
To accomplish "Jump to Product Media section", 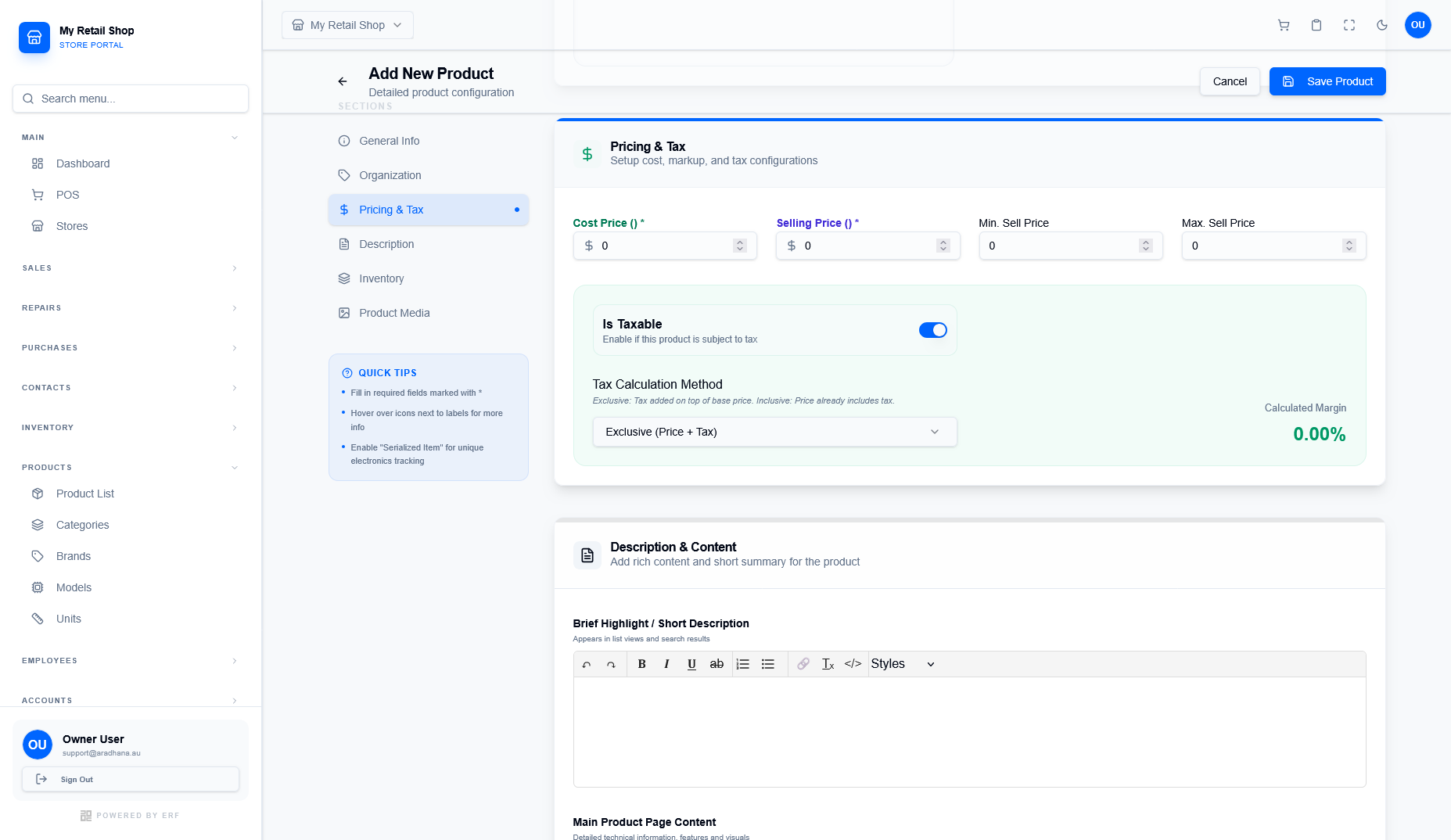I will (429, 313).
